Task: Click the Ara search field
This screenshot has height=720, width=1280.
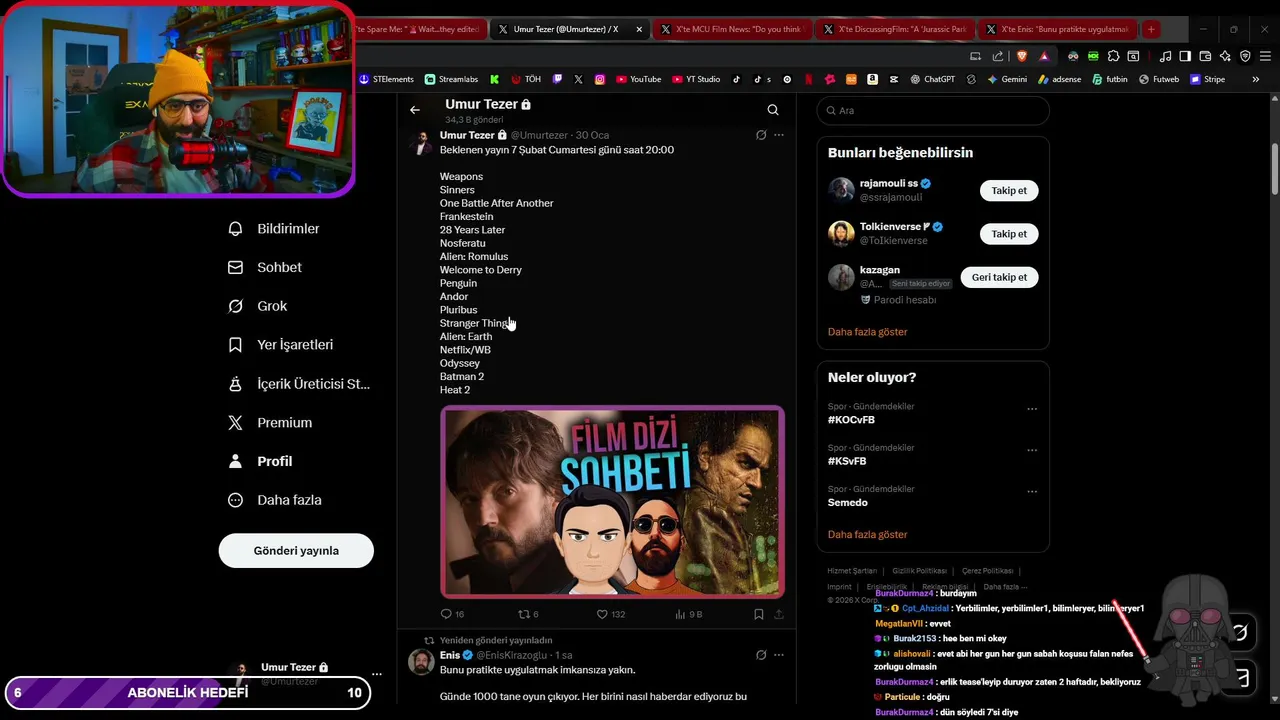Action: pyautogui.click(x=933, y=110)
